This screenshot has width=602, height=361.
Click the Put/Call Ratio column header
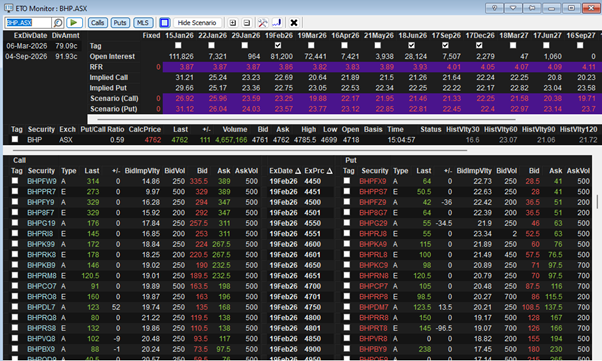click(x=103, y=129)
